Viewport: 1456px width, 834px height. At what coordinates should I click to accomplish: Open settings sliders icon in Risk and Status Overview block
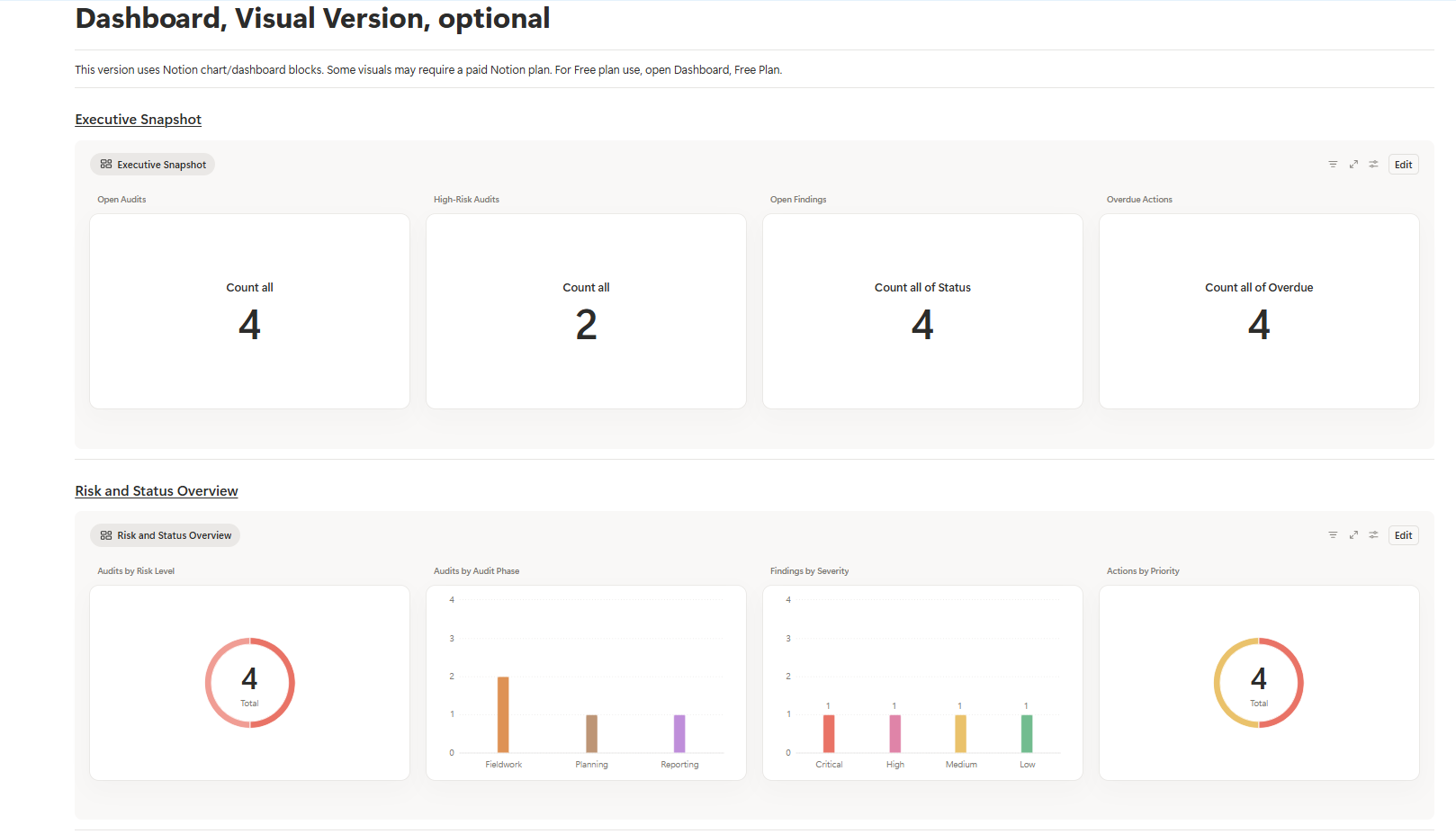(1373, 535)
